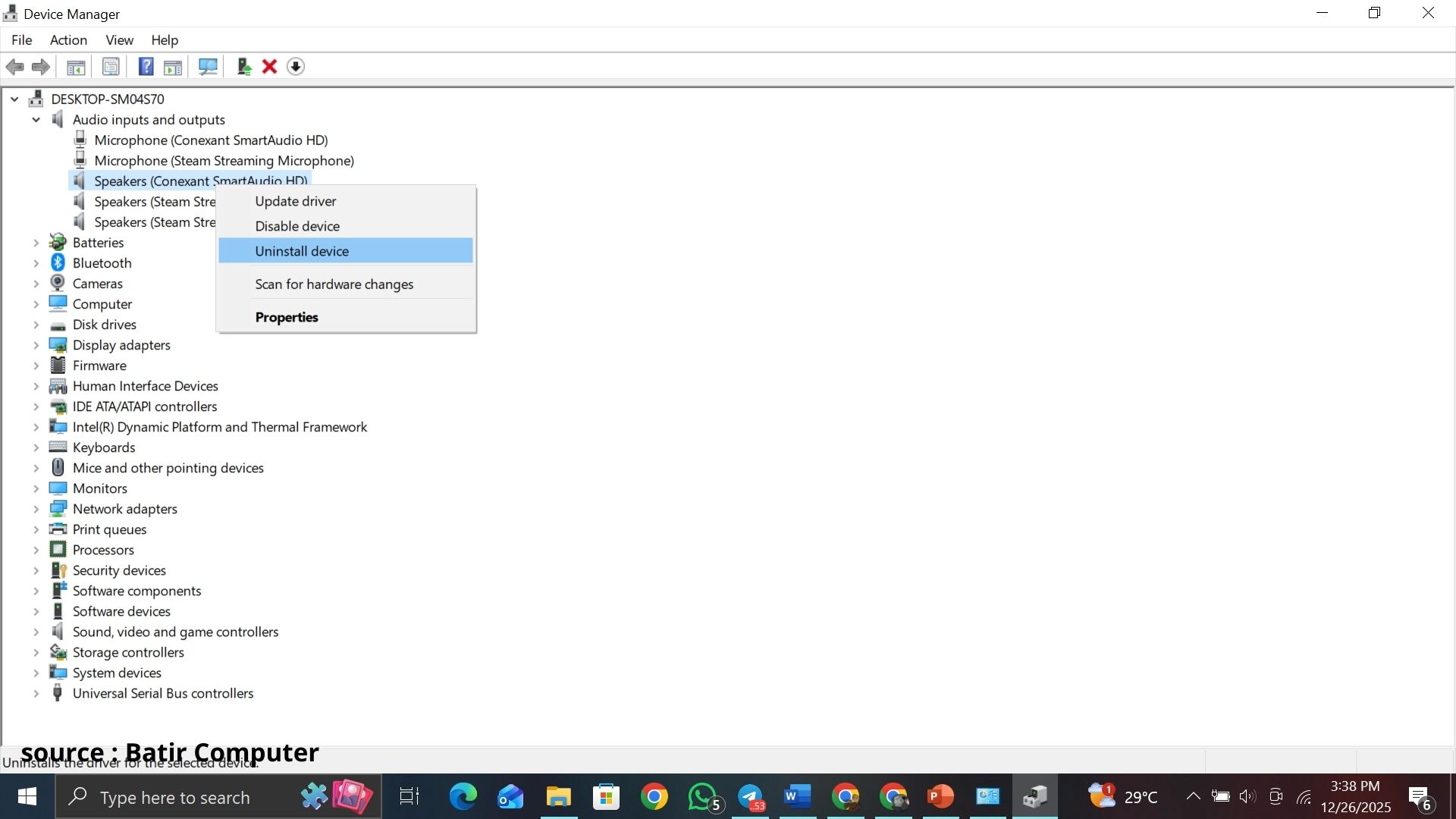Image resolution: width=1456 pixels, height=819 pixels.
Task: Collapse the DESKTOP-SM04S70 root node
Action: point(14,99)
